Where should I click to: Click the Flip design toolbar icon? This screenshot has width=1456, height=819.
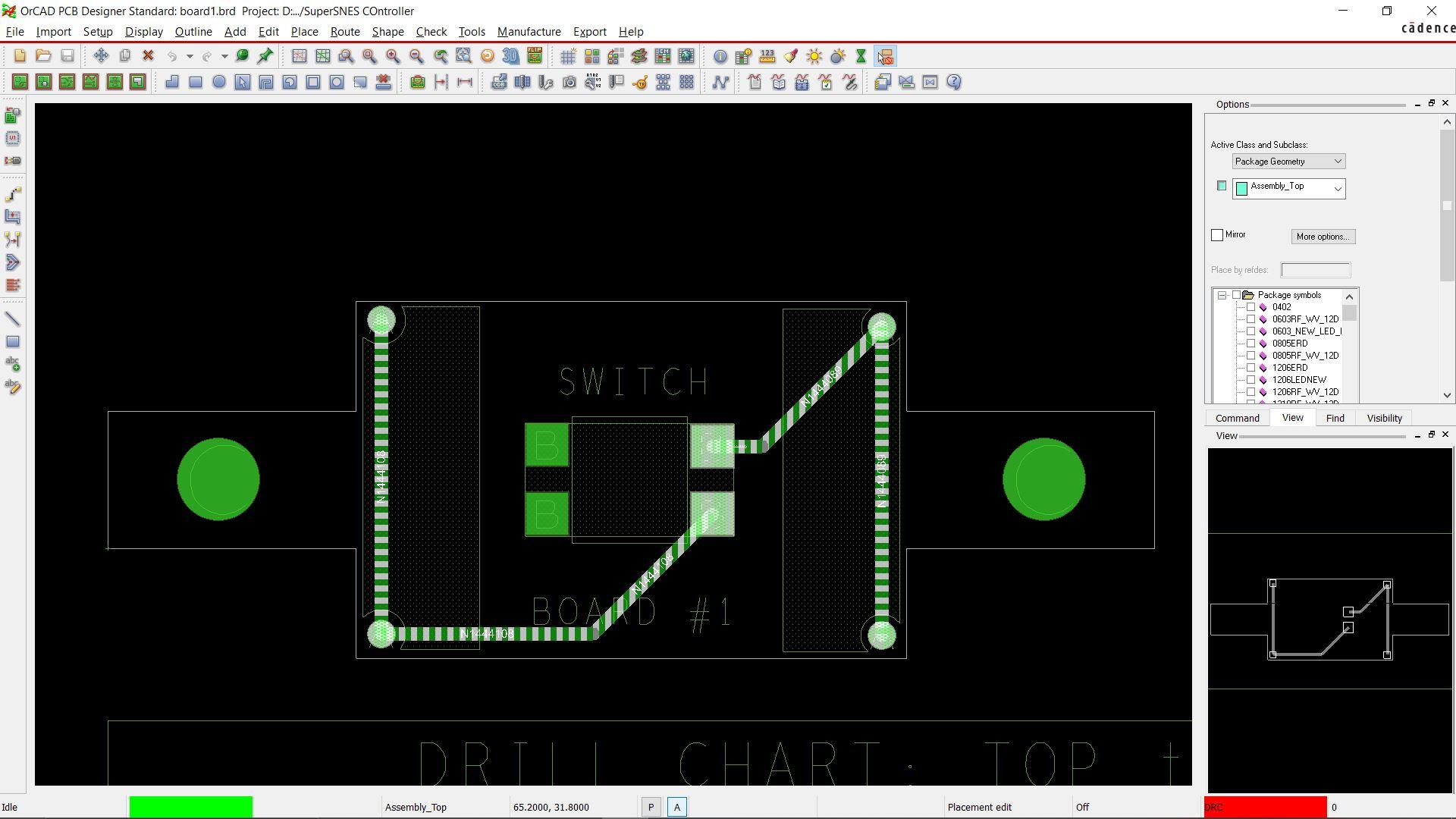pos(535,56)
